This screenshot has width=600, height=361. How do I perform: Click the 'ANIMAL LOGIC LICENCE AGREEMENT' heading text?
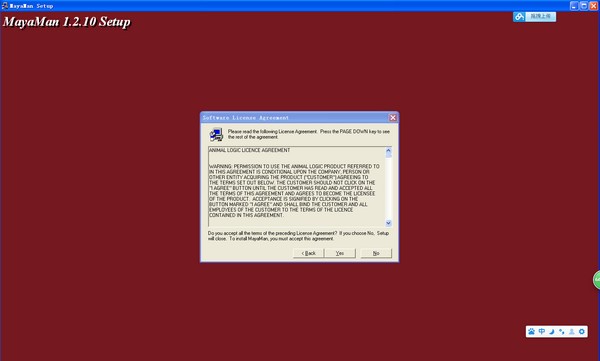[249, 150]
